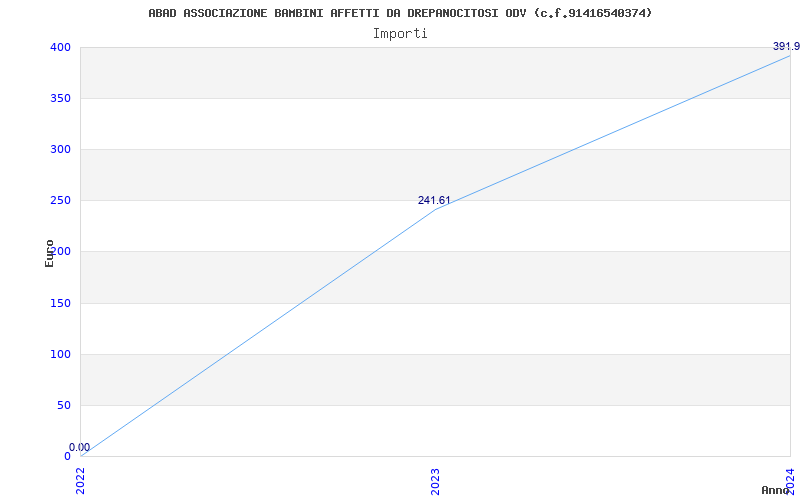This screenshot has height=500, width=800.
Task: Click the 'Anno' x-axis title
Action: [x=775, y=490]
